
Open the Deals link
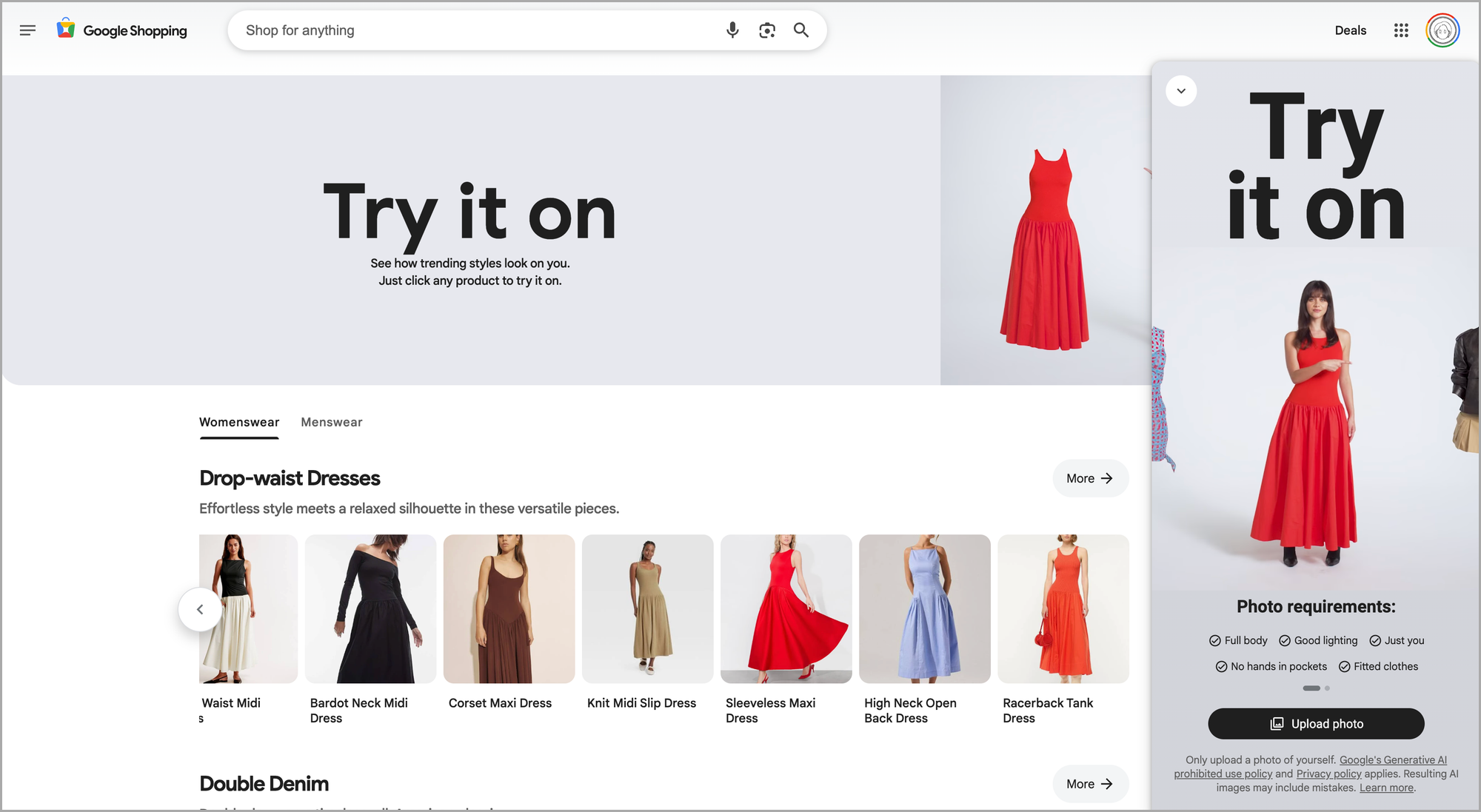(1350, 30)
